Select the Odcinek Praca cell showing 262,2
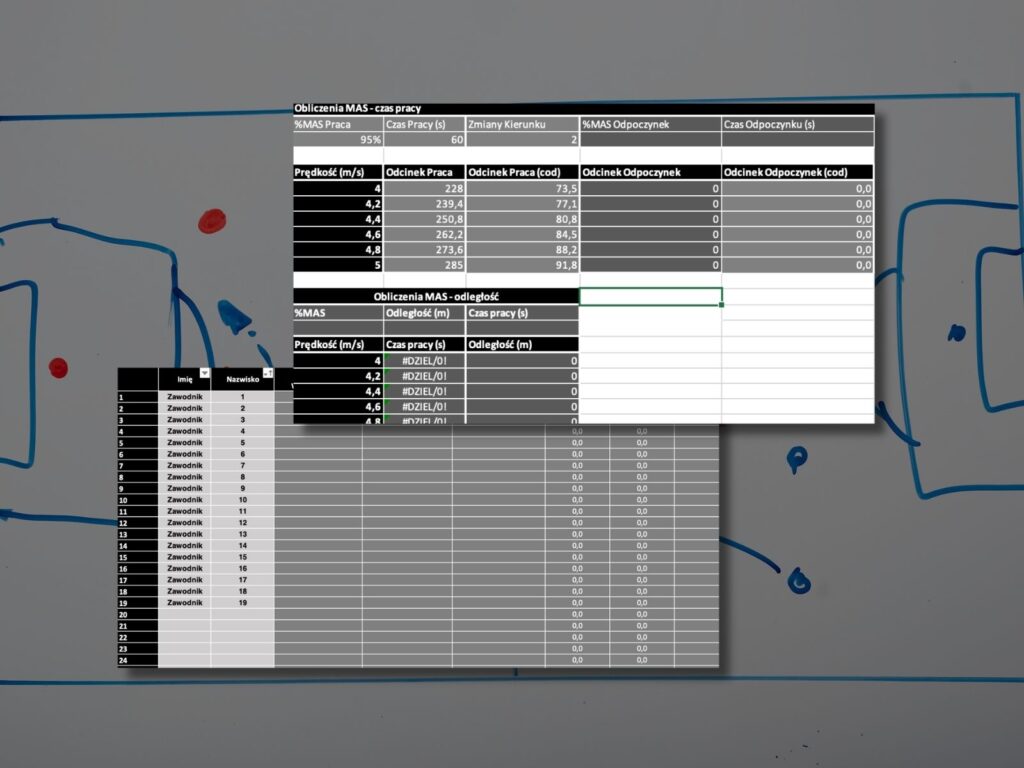Image resolution: width=1024 pixels, height=768 pixels. pos(424,235)
